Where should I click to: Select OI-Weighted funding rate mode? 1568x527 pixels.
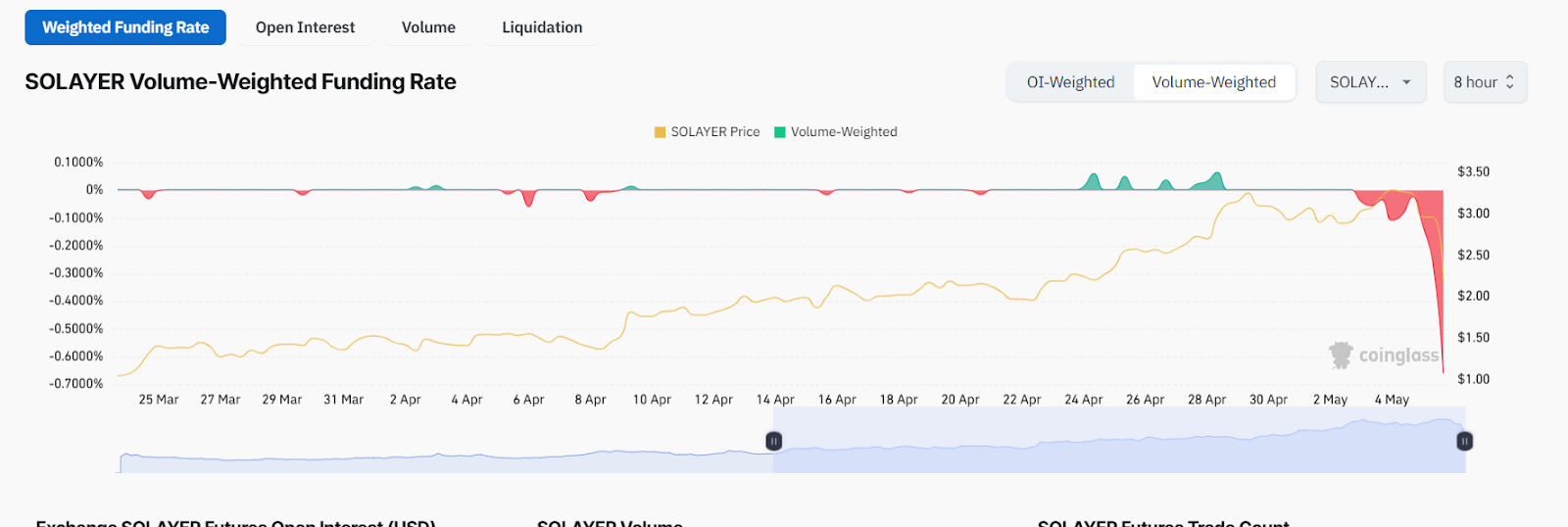tap(1070, 82)
